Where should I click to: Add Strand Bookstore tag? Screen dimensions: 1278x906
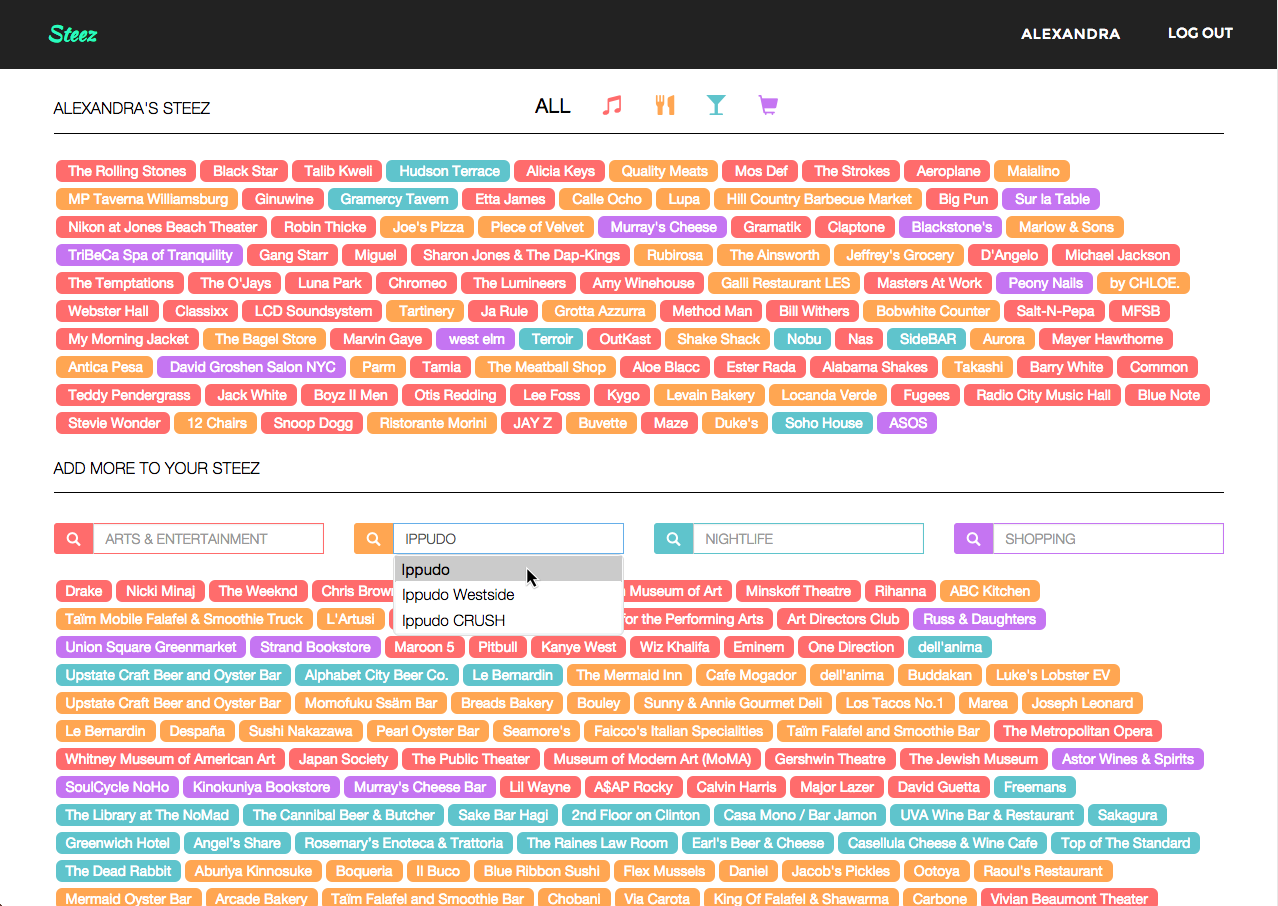[316, 647]
